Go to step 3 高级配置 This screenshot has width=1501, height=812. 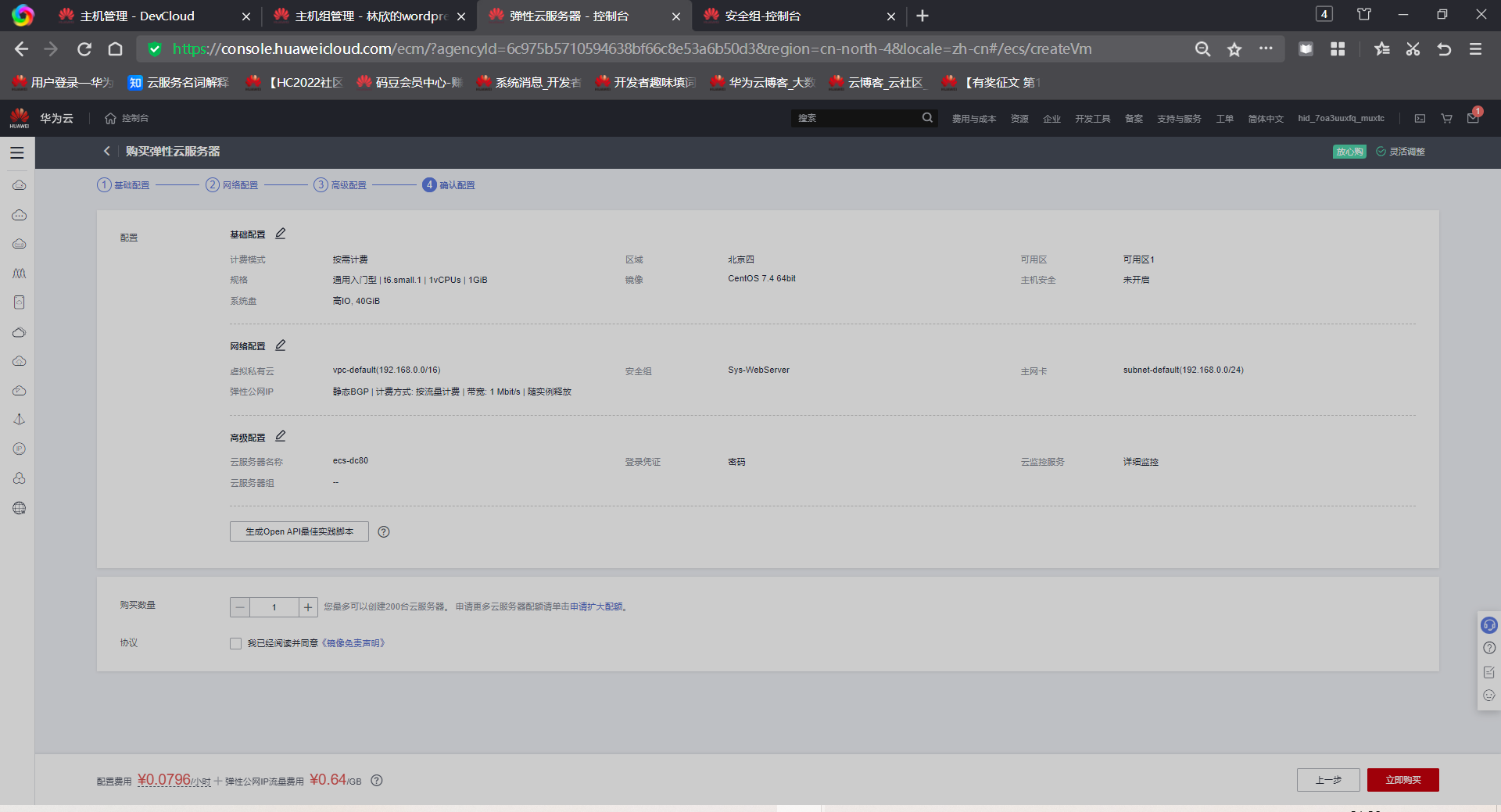[340, 185]
